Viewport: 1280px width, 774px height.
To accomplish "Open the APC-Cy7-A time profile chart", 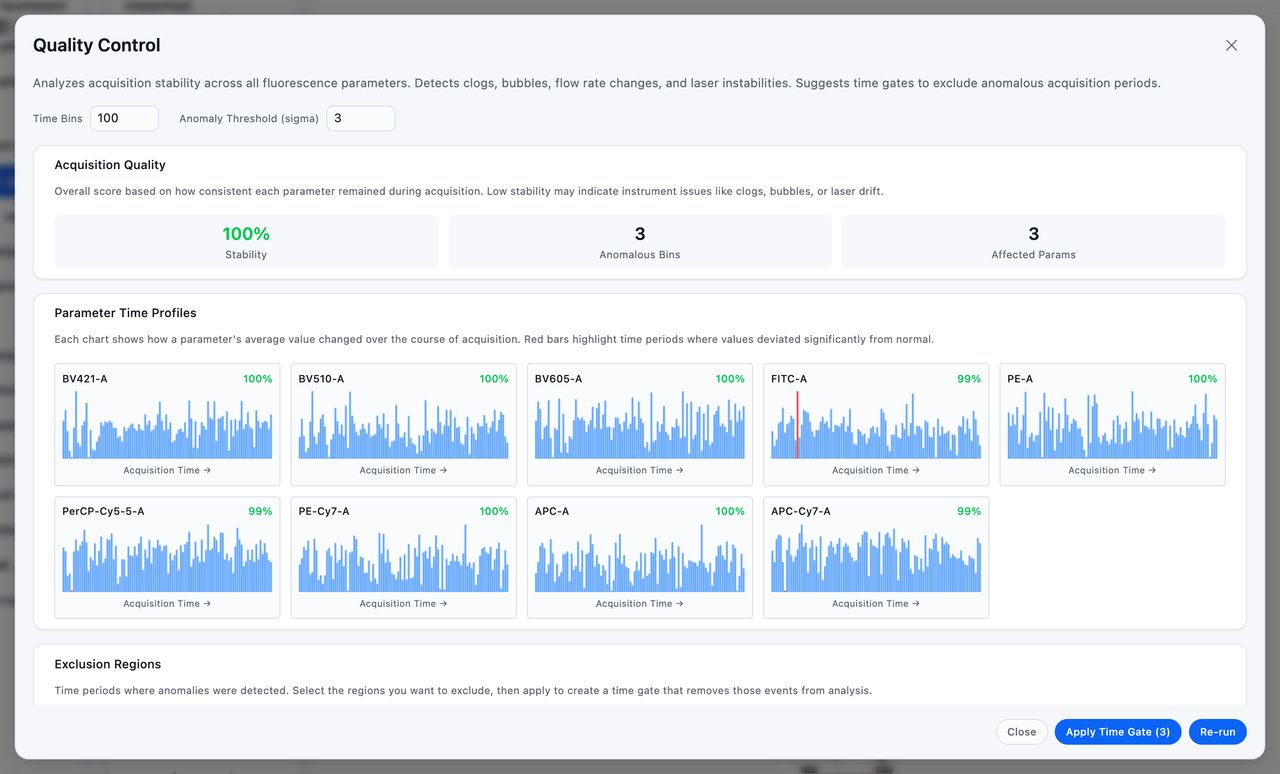I will (x=876, y=557).
